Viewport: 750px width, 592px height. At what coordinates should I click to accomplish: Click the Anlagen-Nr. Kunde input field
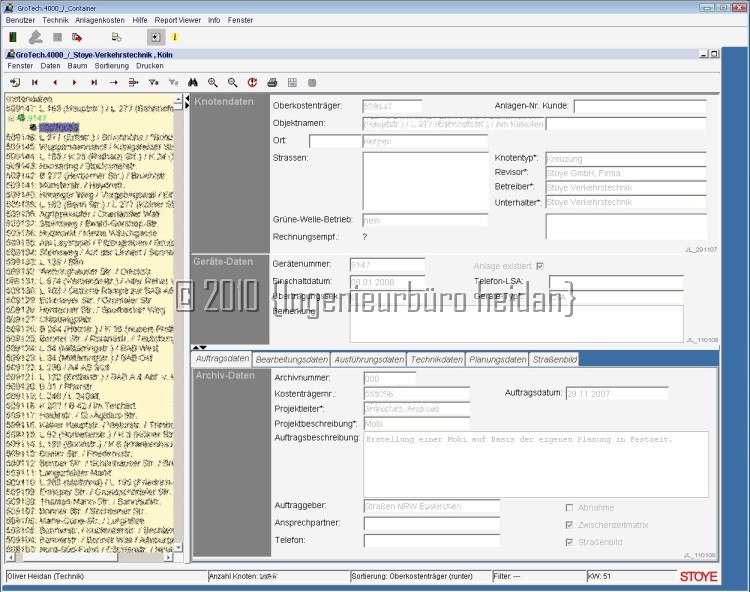tap(639, 107)
